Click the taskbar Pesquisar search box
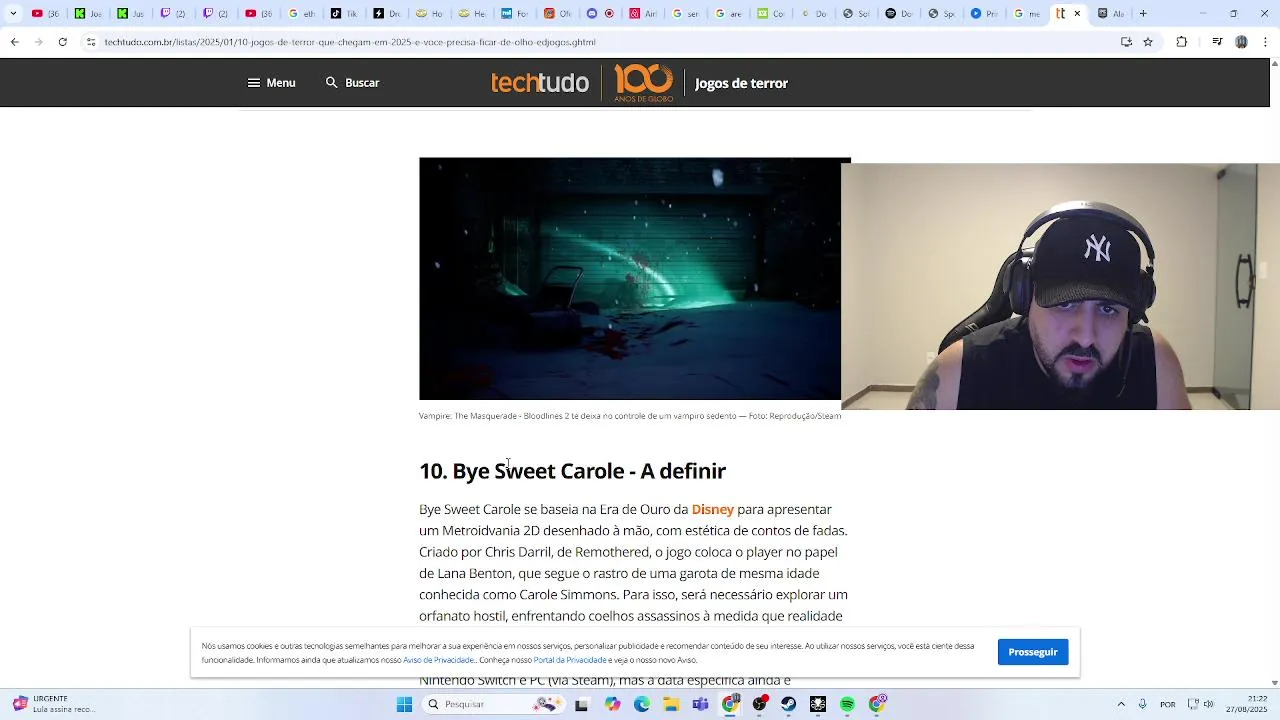Image resolution: width=1280 pixels, height=720 pixels. [493, 705]
